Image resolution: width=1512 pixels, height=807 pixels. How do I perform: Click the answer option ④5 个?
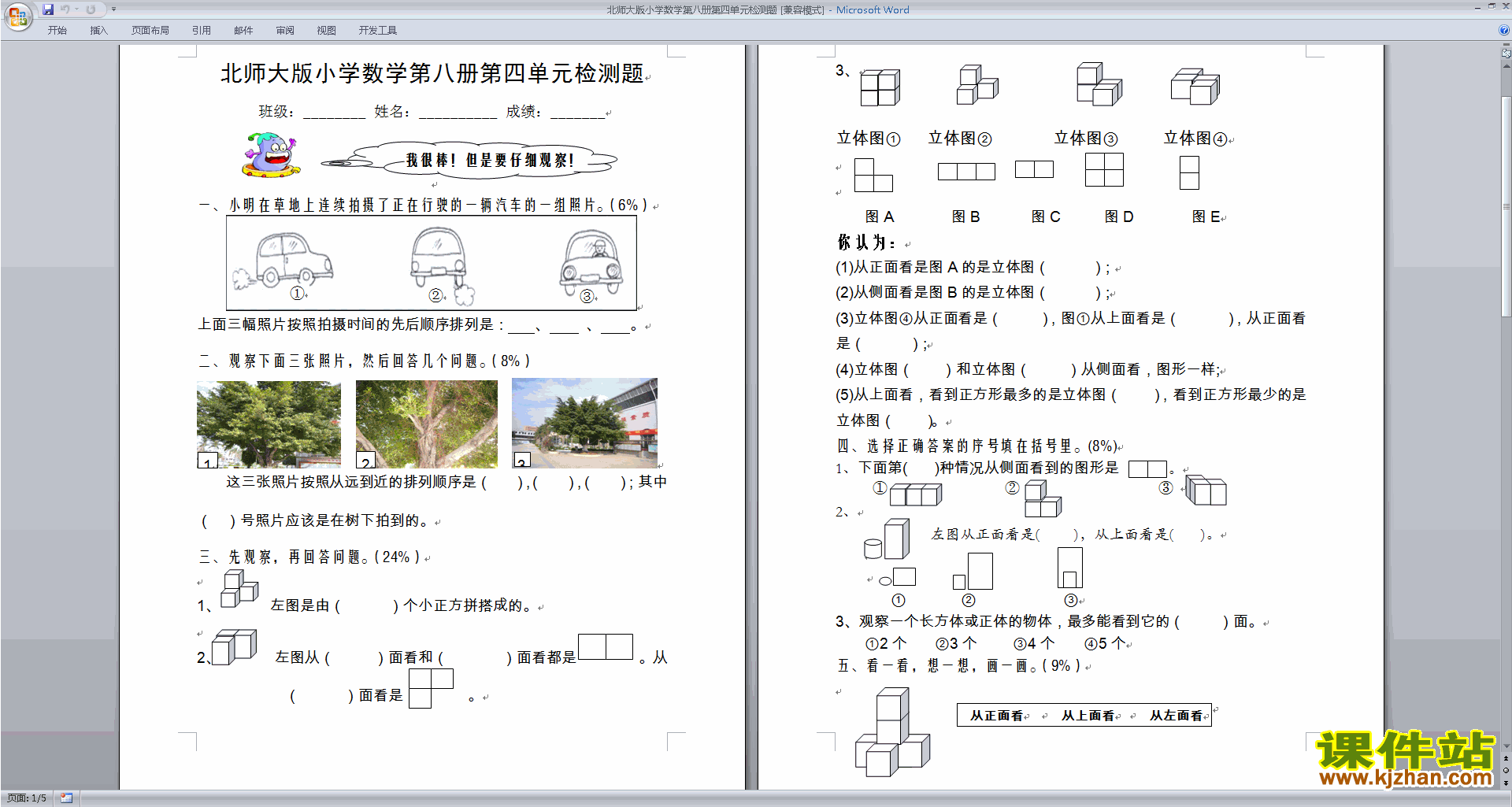(1106, 643)
